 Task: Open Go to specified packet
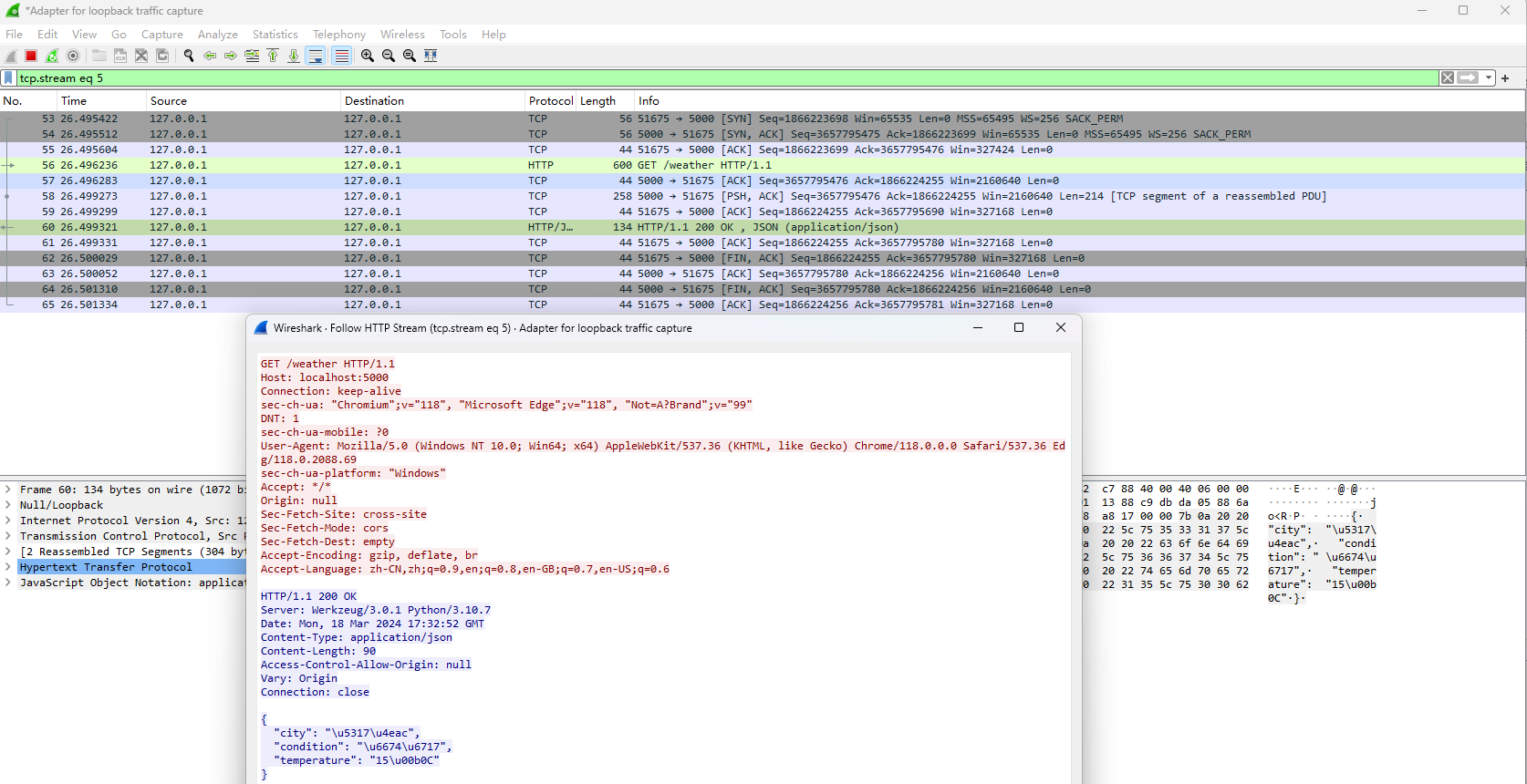[252, 56]
